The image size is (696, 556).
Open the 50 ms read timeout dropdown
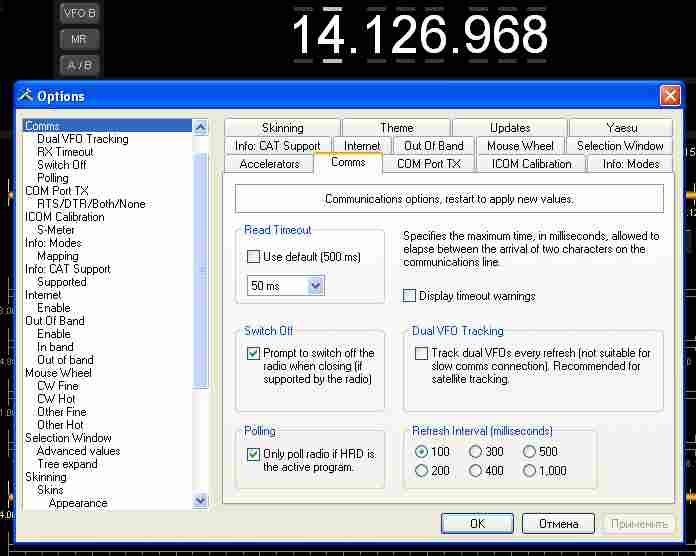(315, 286)
